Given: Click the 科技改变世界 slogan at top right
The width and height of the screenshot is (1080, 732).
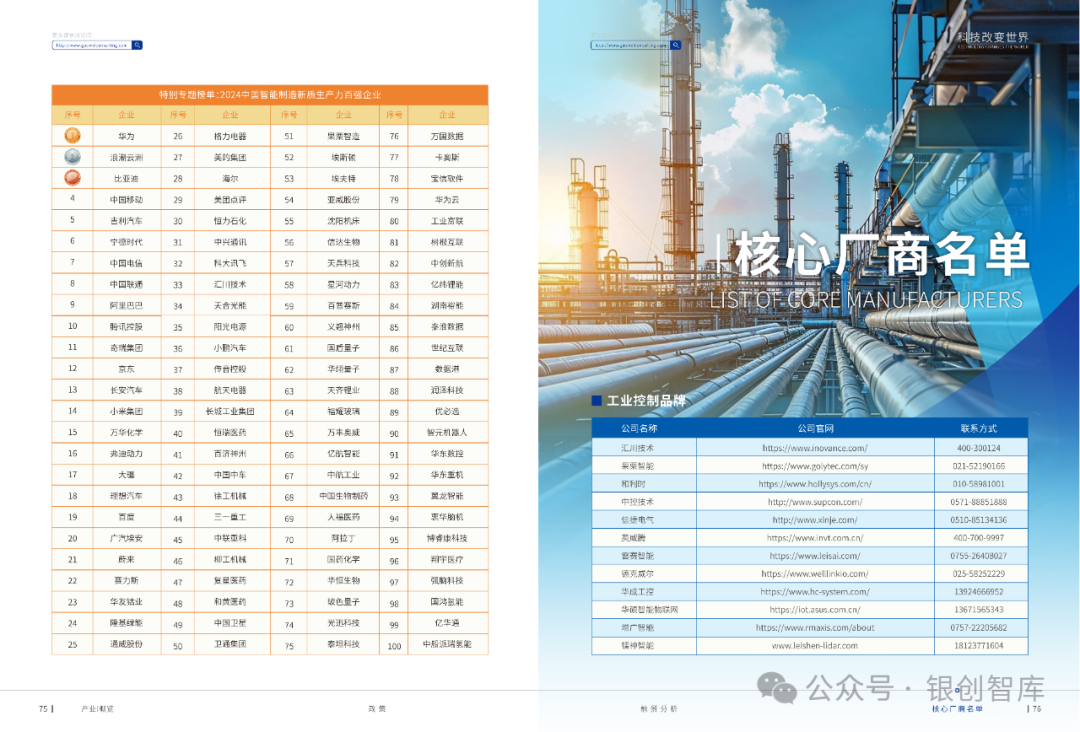Looking at the screenshot, I should (x=993, y=37).
